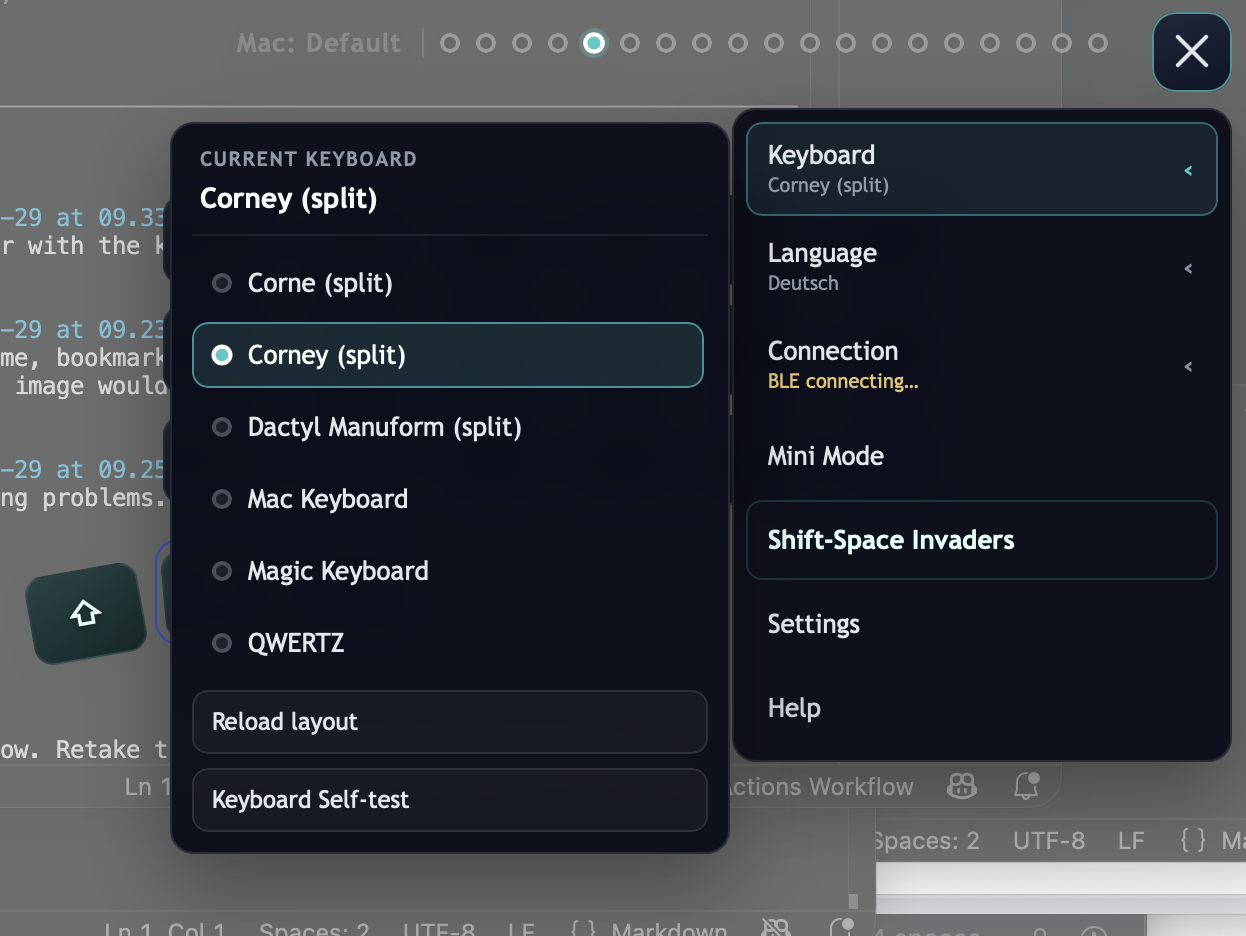This screenshot has width=1246, height=936.
Task: Click the highlighted active layer dot
Action: click(x=594, y=43)
